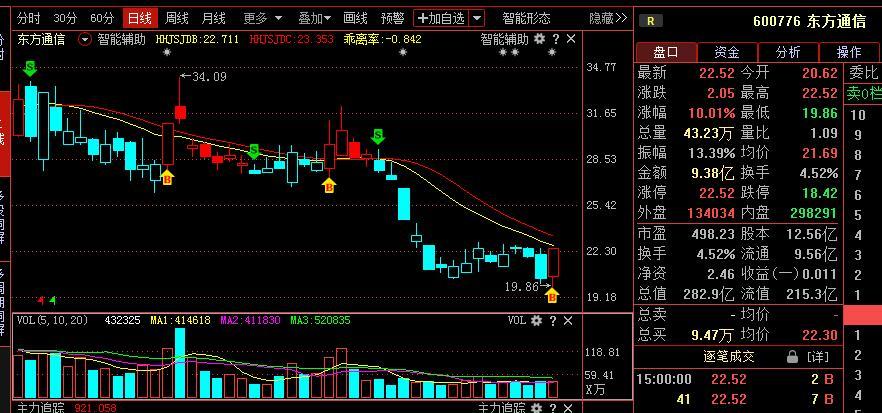Select the 日线 daily chart tab
The image size is (882, 413).
[x=140, y=19]
